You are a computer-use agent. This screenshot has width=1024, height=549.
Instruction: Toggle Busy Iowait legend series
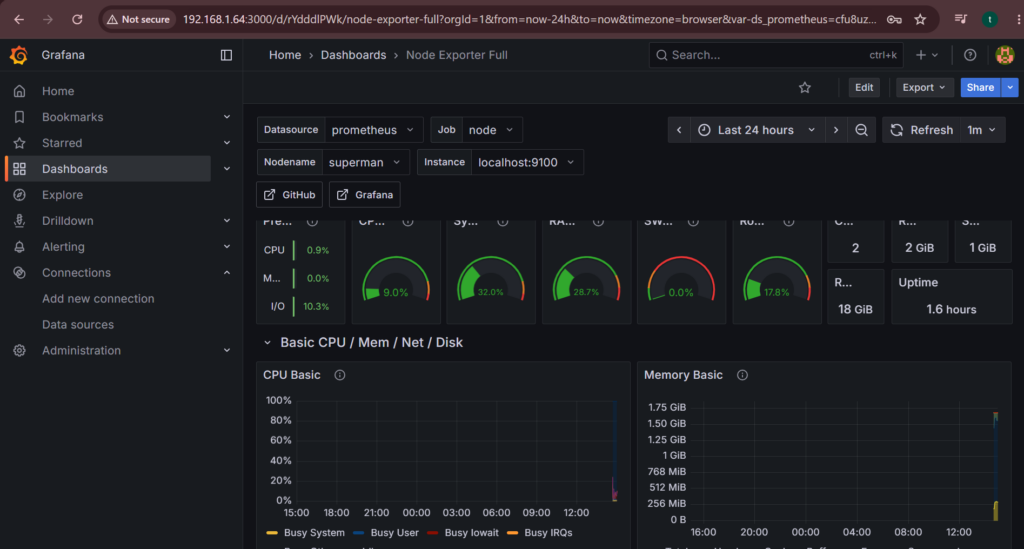tap(462, 533)
